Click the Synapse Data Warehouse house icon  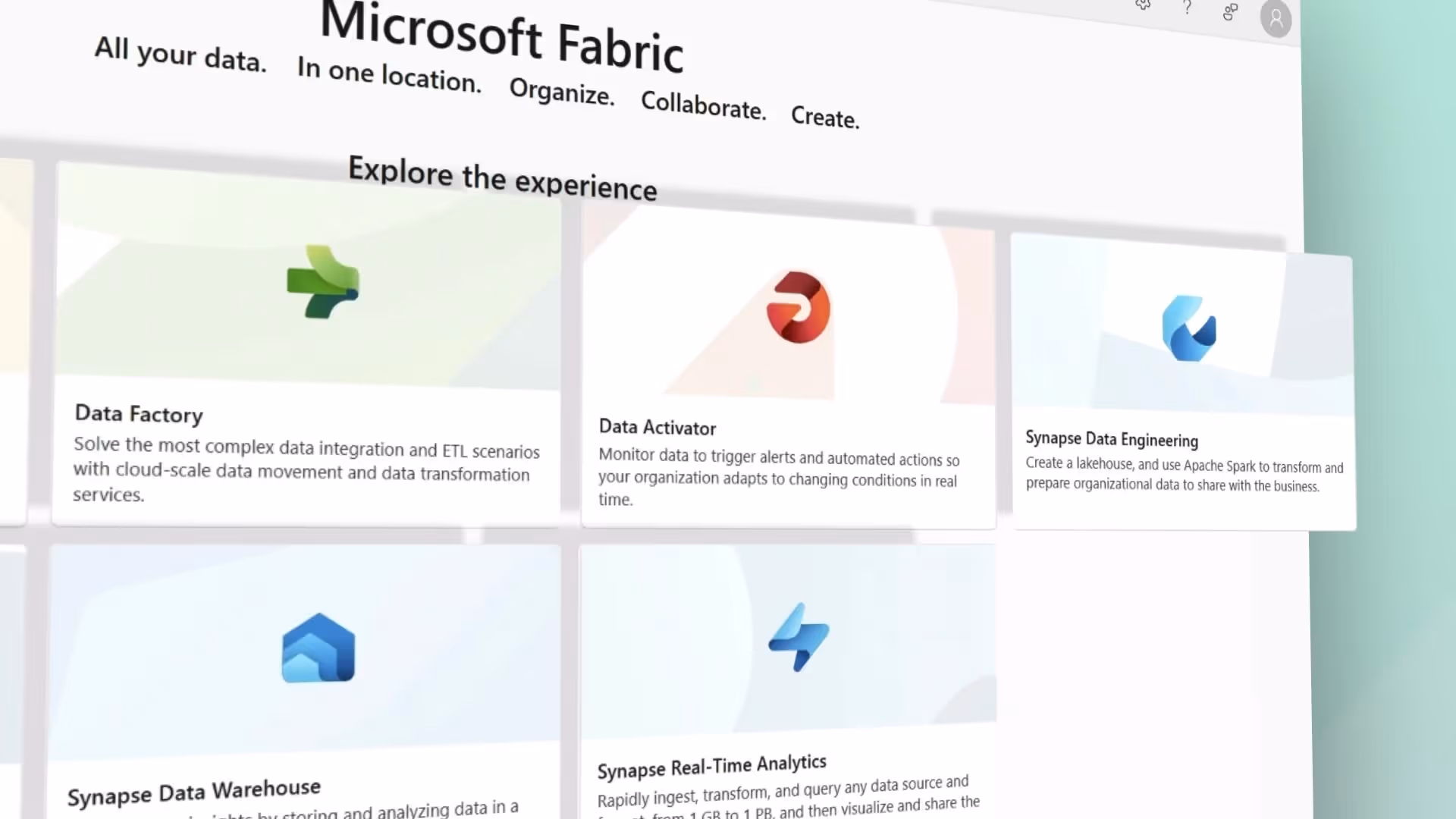(318, 648)
